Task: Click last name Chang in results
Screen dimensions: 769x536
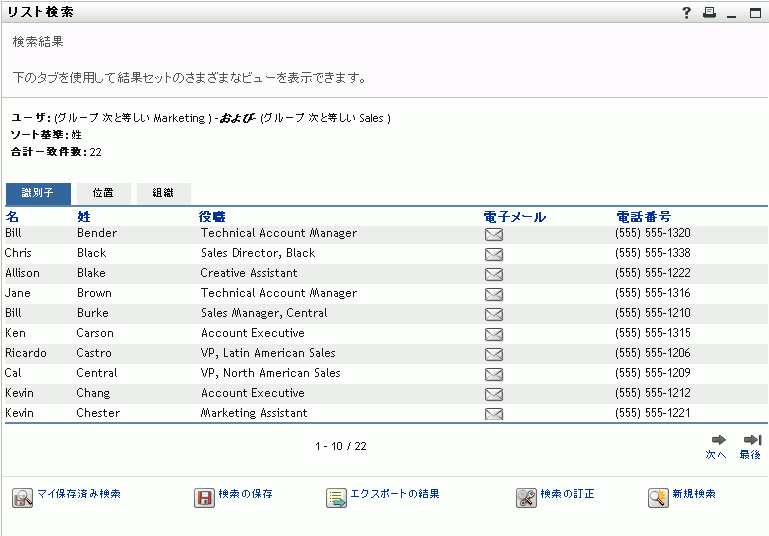Action: point(93,393)
